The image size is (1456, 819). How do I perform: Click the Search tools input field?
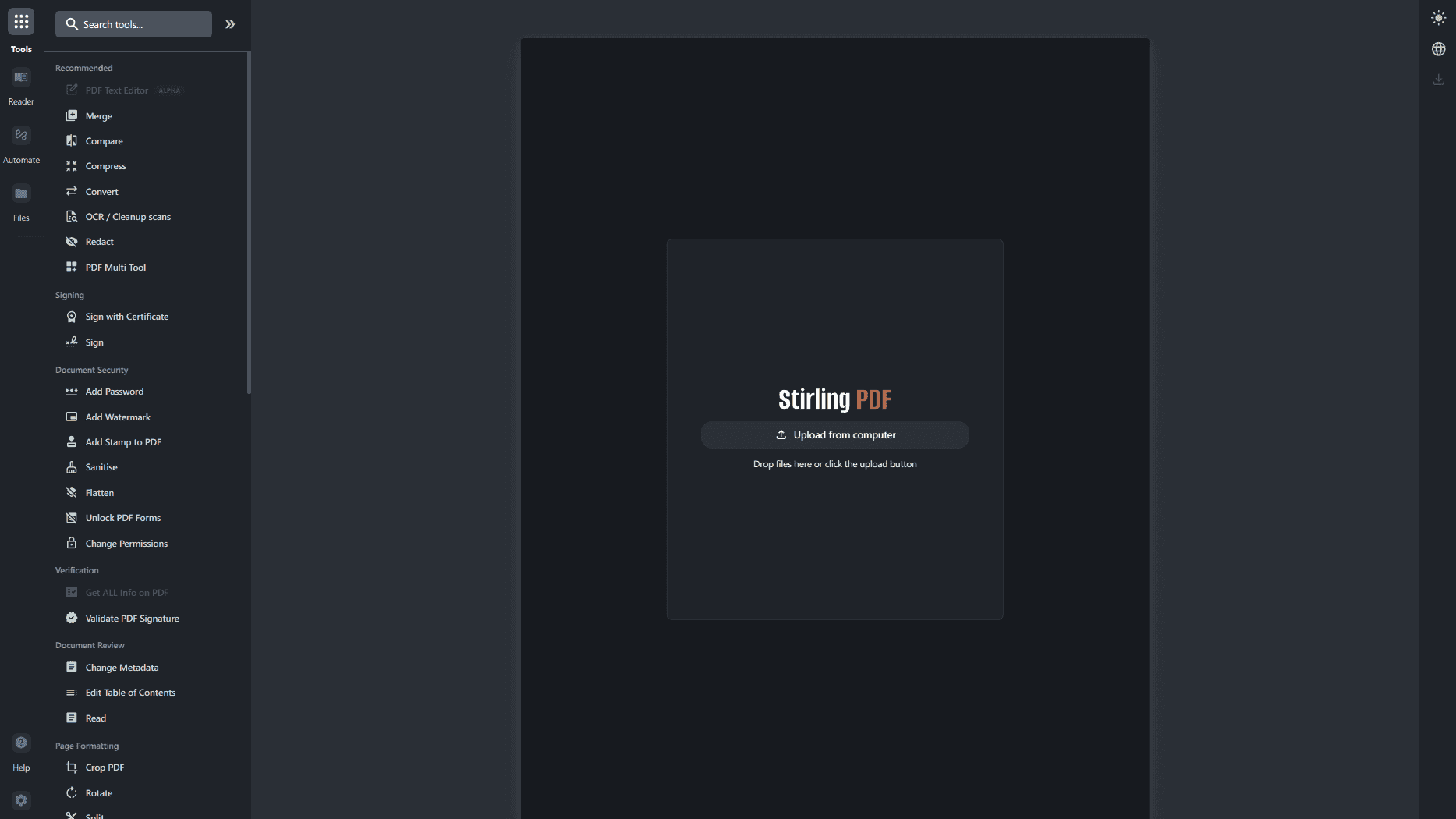click(133, 24)
